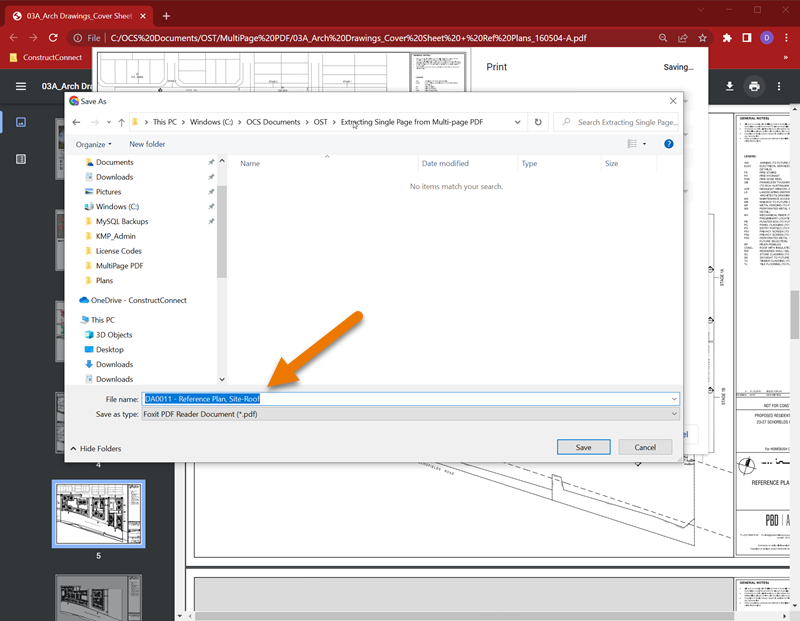This screenshot has height=621, width=800.
Task: Open a new Chrome tab
Action: [x=166, y=16]
